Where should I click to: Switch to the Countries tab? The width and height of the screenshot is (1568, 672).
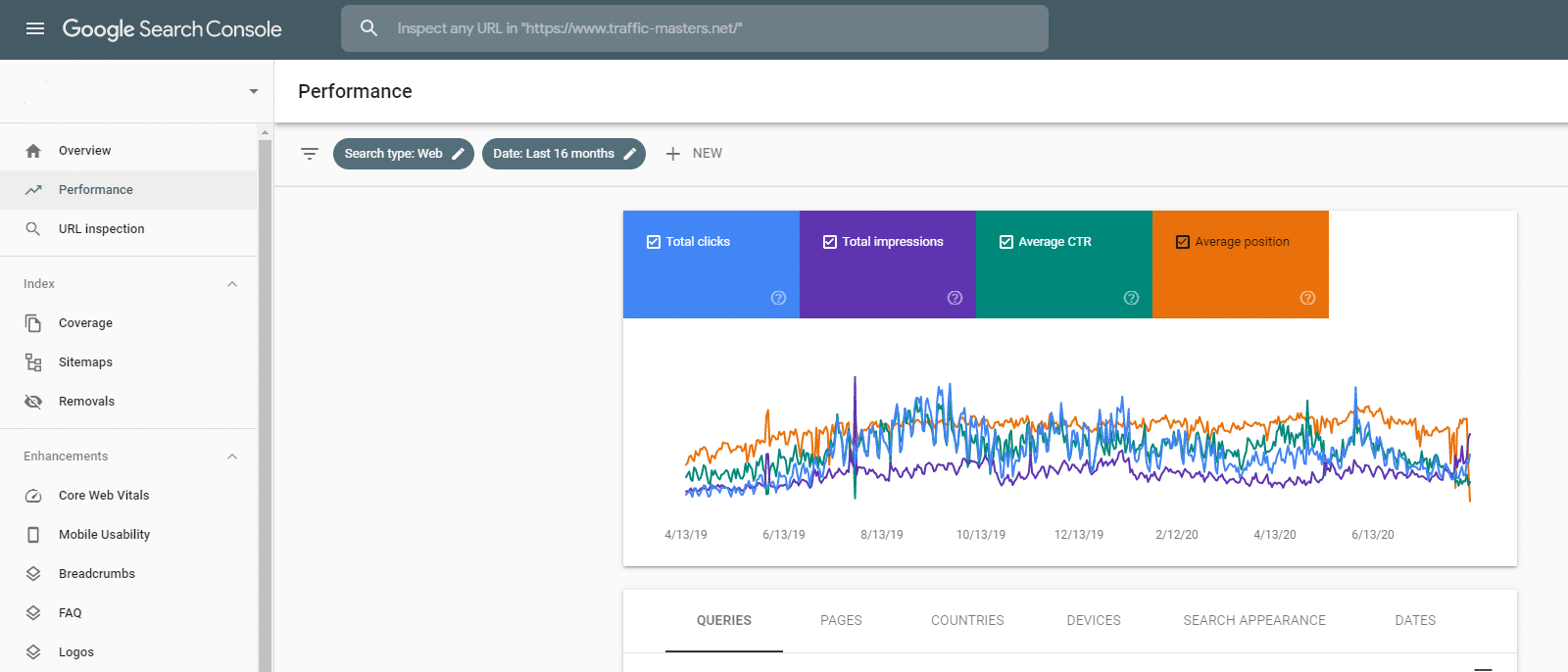(967, 621)
